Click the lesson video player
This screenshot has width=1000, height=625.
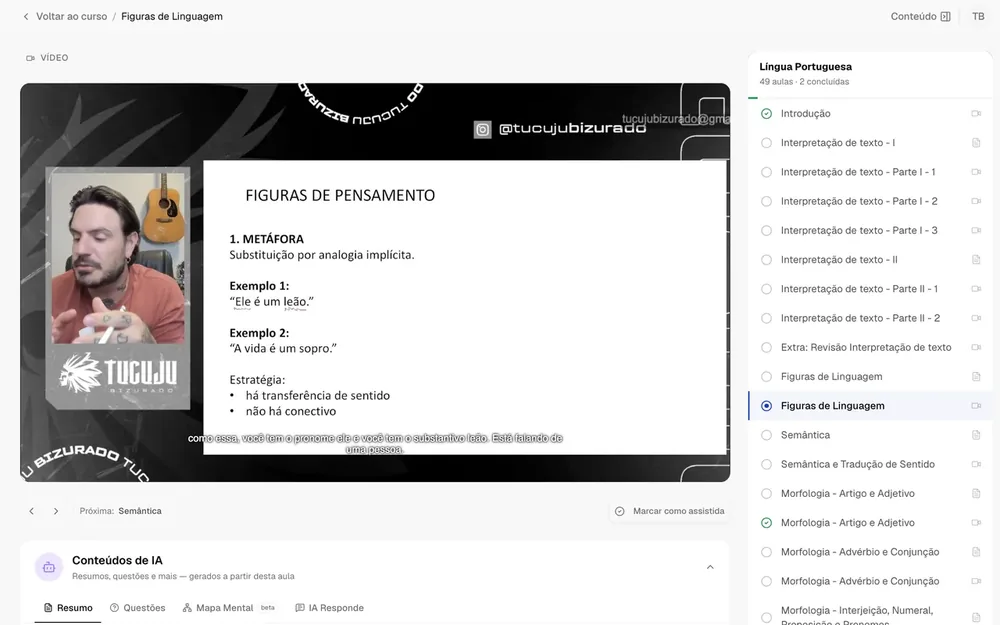pyautogui.click(x=375, y=282)
